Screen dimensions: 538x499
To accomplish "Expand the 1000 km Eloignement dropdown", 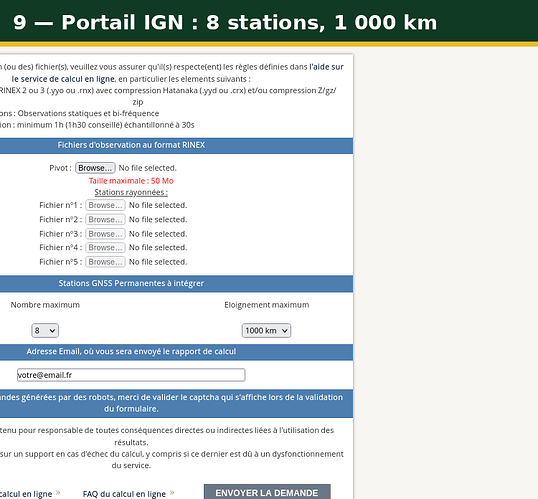I will click(x=266, y=330).
